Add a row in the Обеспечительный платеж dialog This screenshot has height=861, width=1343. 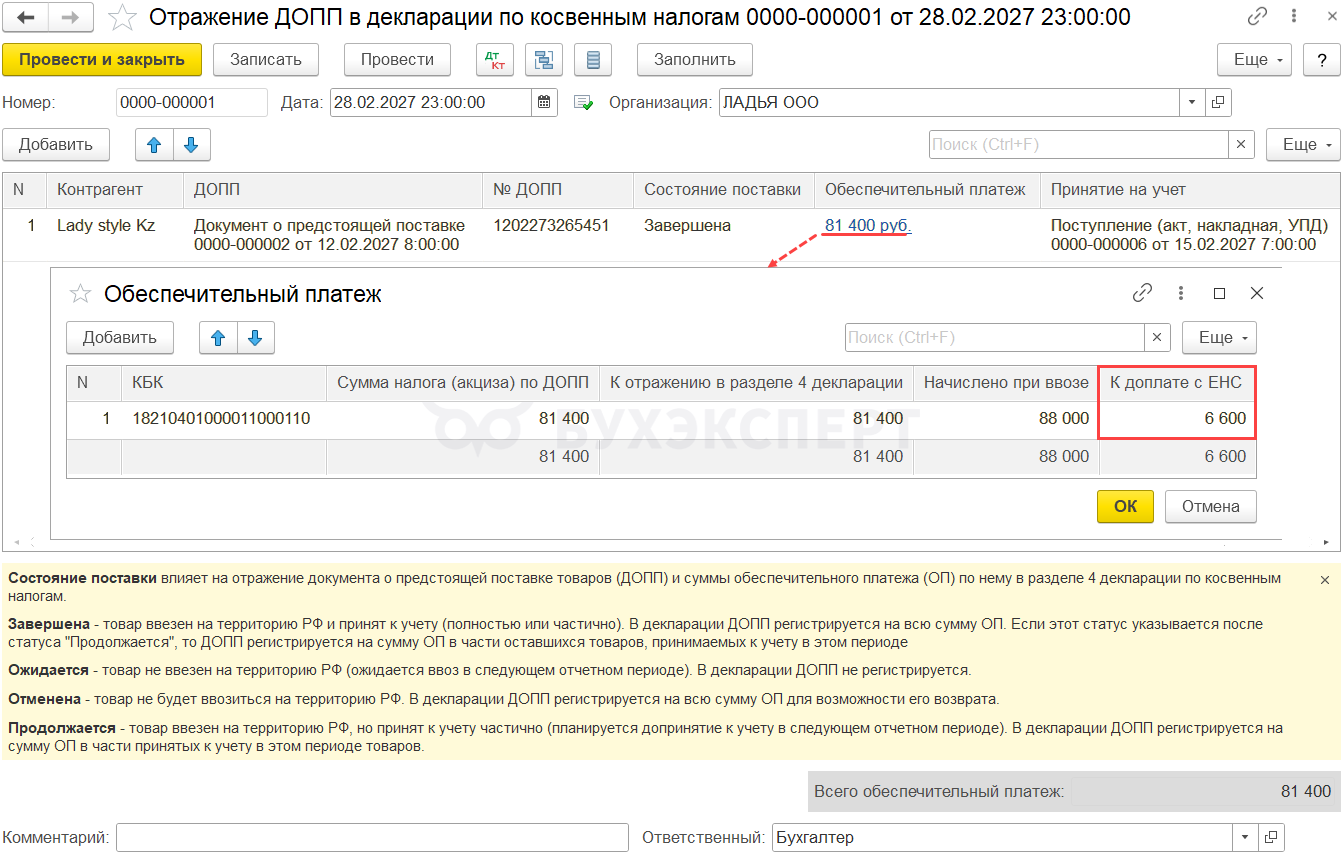pos(120,338)
